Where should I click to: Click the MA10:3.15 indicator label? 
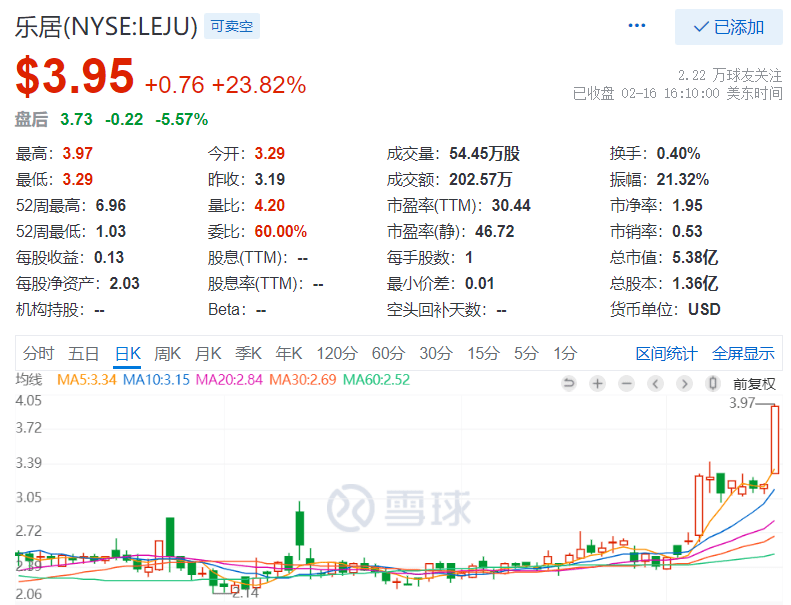(x=156, y=379)
